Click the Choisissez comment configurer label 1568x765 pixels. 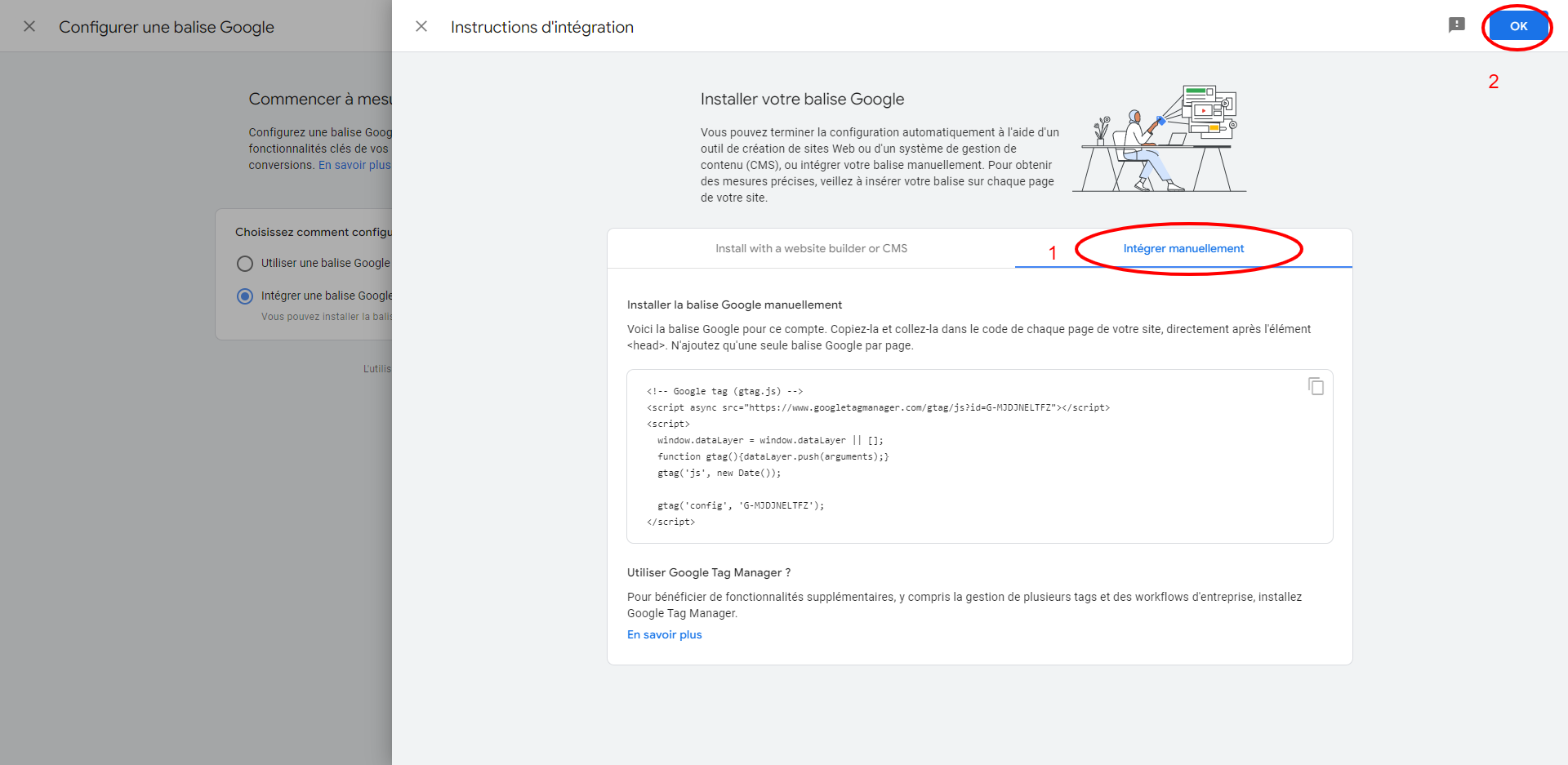[x=313, y=232]
